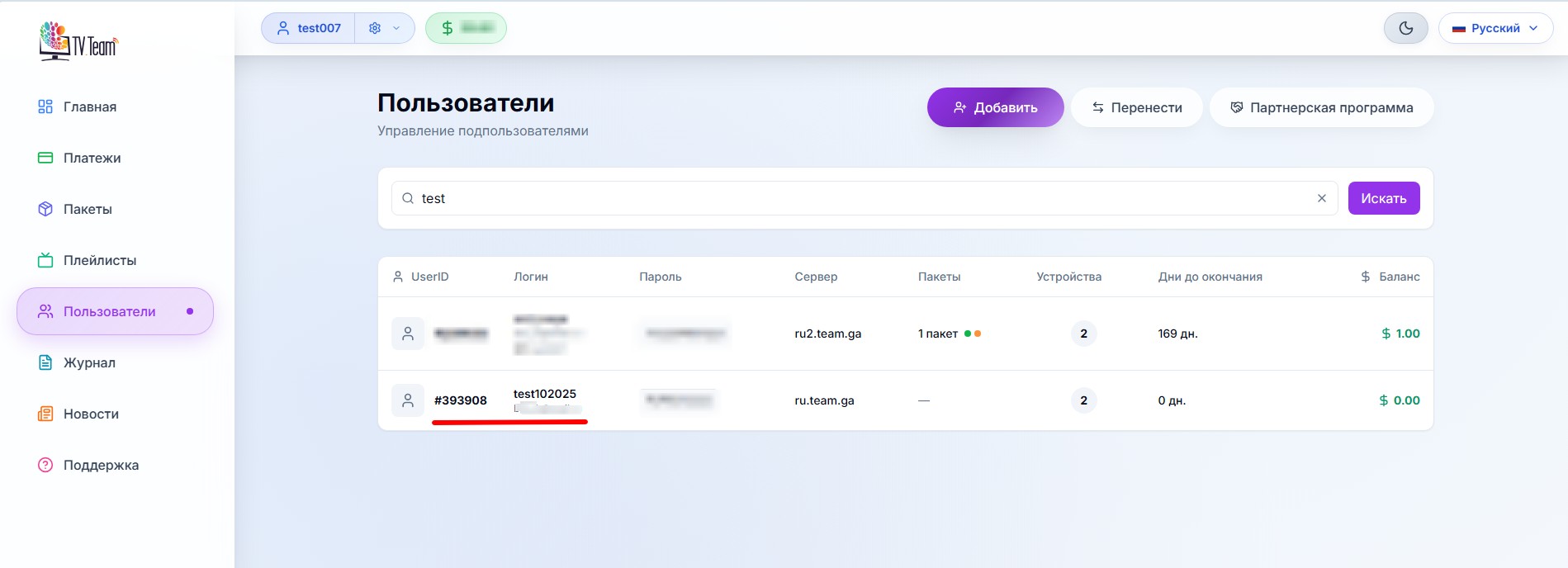Image resolution: width=1568 pixels, height=568 pixels.
Task: Open Поддержка help section
Action: pyautogui.click(x=101, y=465)
